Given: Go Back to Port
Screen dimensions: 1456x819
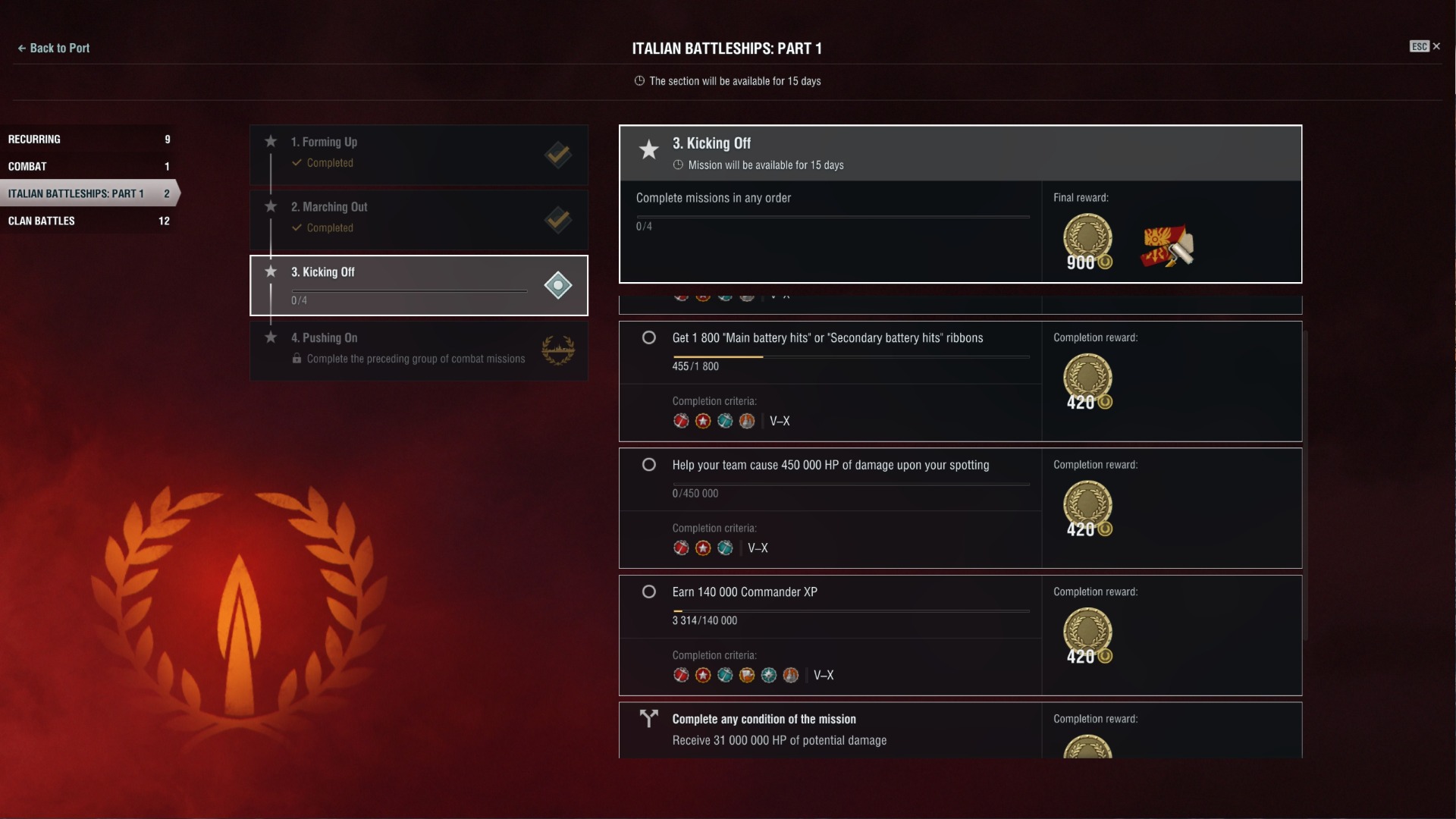Looking at the screenshot, I should pos(53,48).
